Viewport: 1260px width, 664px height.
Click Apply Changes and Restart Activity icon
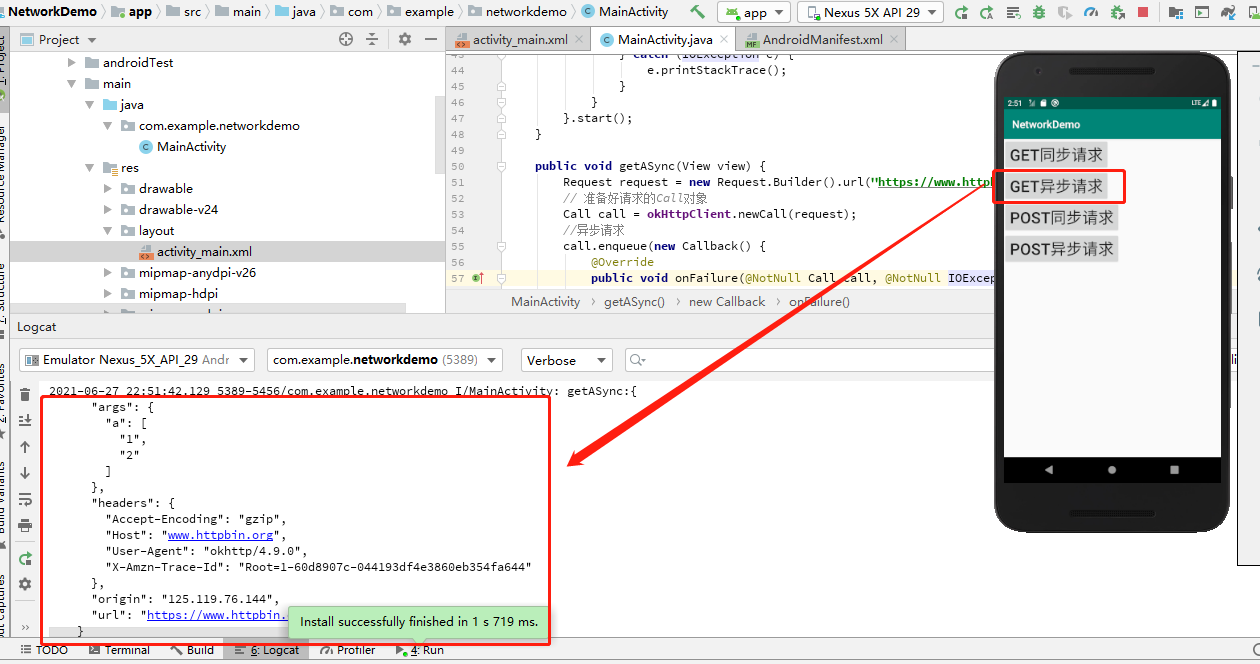point(987,13)
